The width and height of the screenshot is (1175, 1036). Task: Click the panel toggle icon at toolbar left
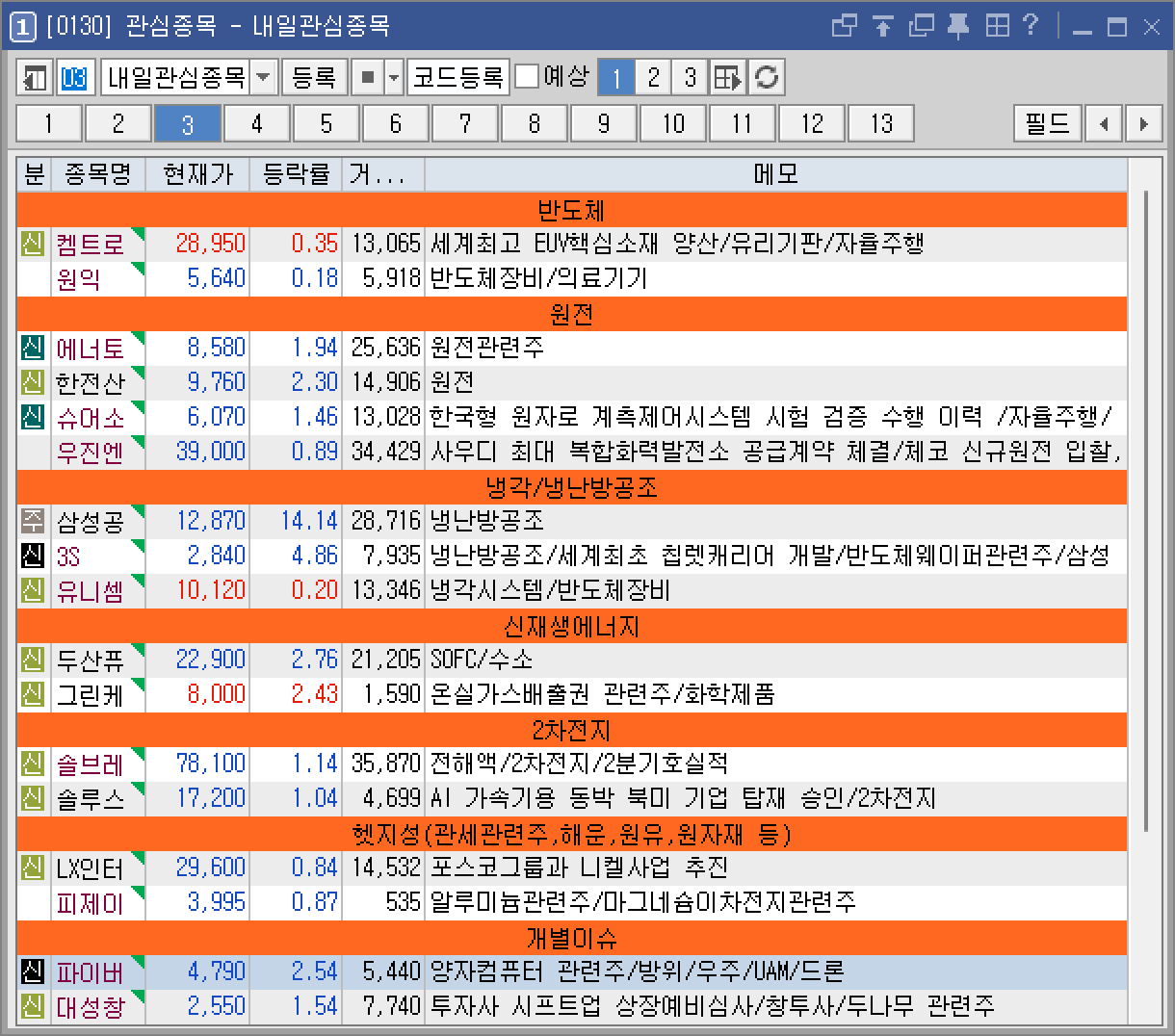coord(35,77)
